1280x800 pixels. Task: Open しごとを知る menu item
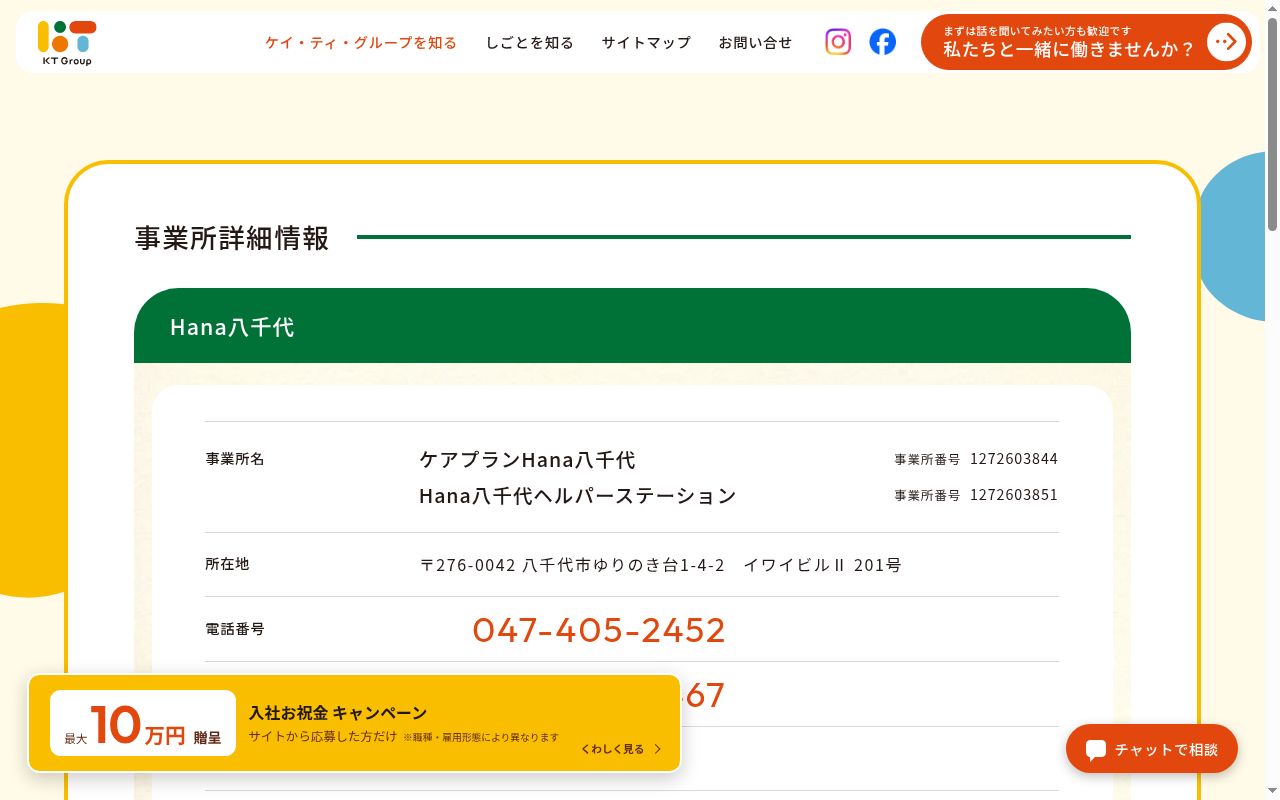(530, 42)
